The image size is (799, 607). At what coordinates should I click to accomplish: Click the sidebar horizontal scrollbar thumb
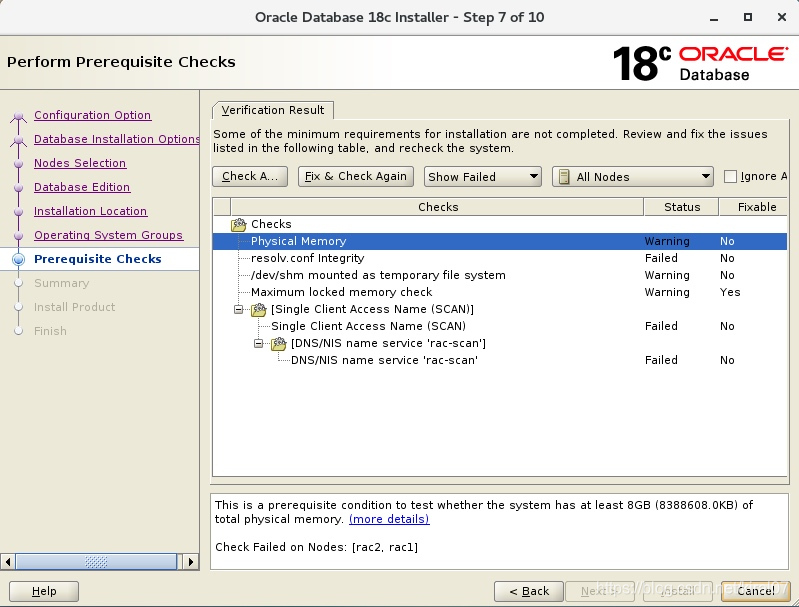pyautogui.click(x=96, y=562)
